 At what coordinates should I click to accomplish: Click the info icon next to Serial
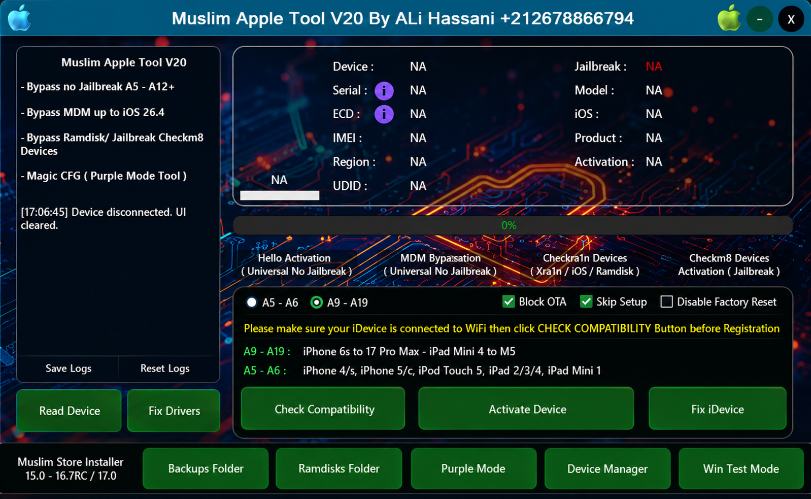(384, 90)
